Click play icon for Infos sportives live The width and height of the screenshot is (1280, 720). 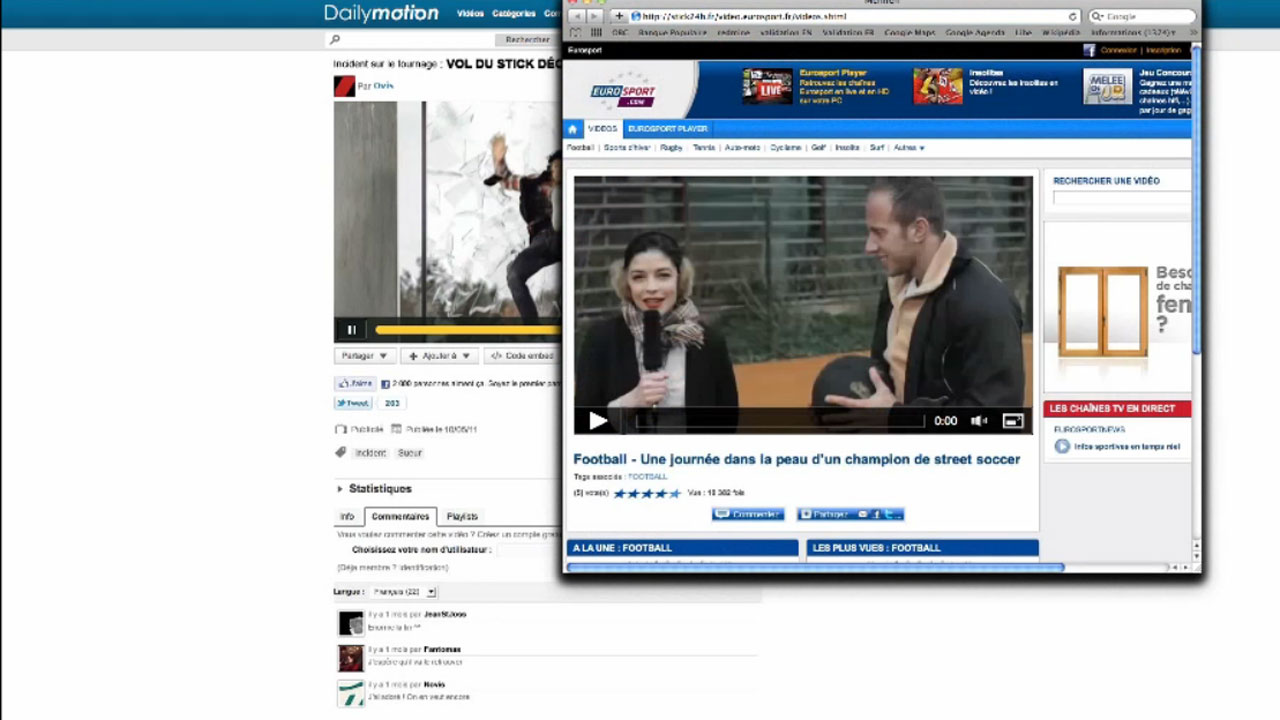[x=1062, y=446]
